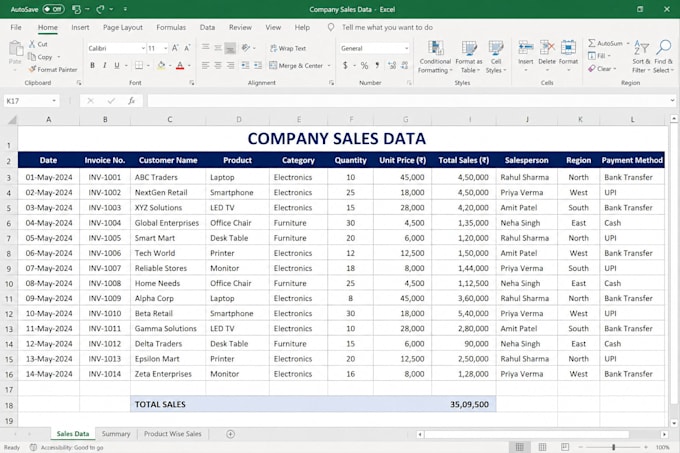This screenshot has height=453, width=680.
Task: Click the Cut button
Action: (38, 44)
